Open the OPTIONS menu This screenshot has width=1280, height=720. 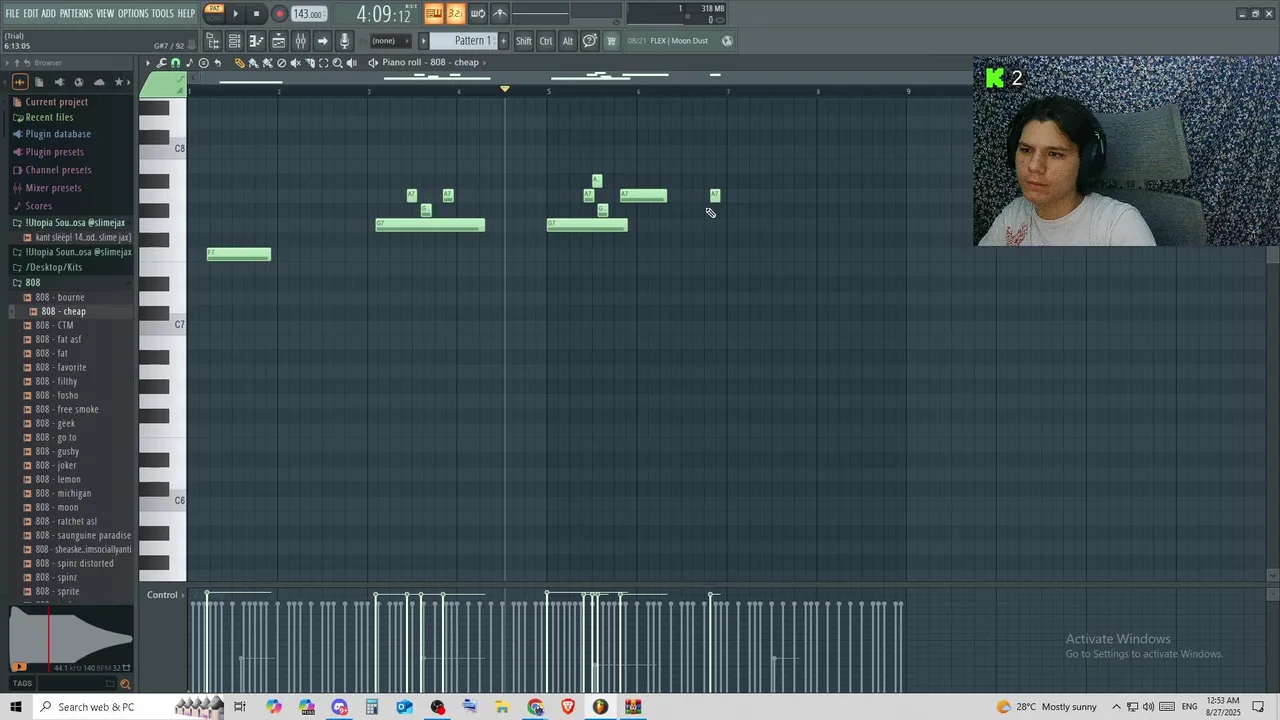click(133, 13)
